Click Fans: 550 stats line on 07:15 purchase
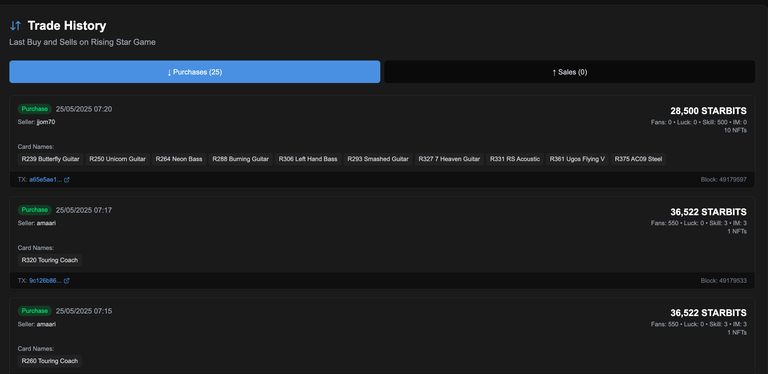This screenshot has height=374, width=768. [x=699, y=324]
